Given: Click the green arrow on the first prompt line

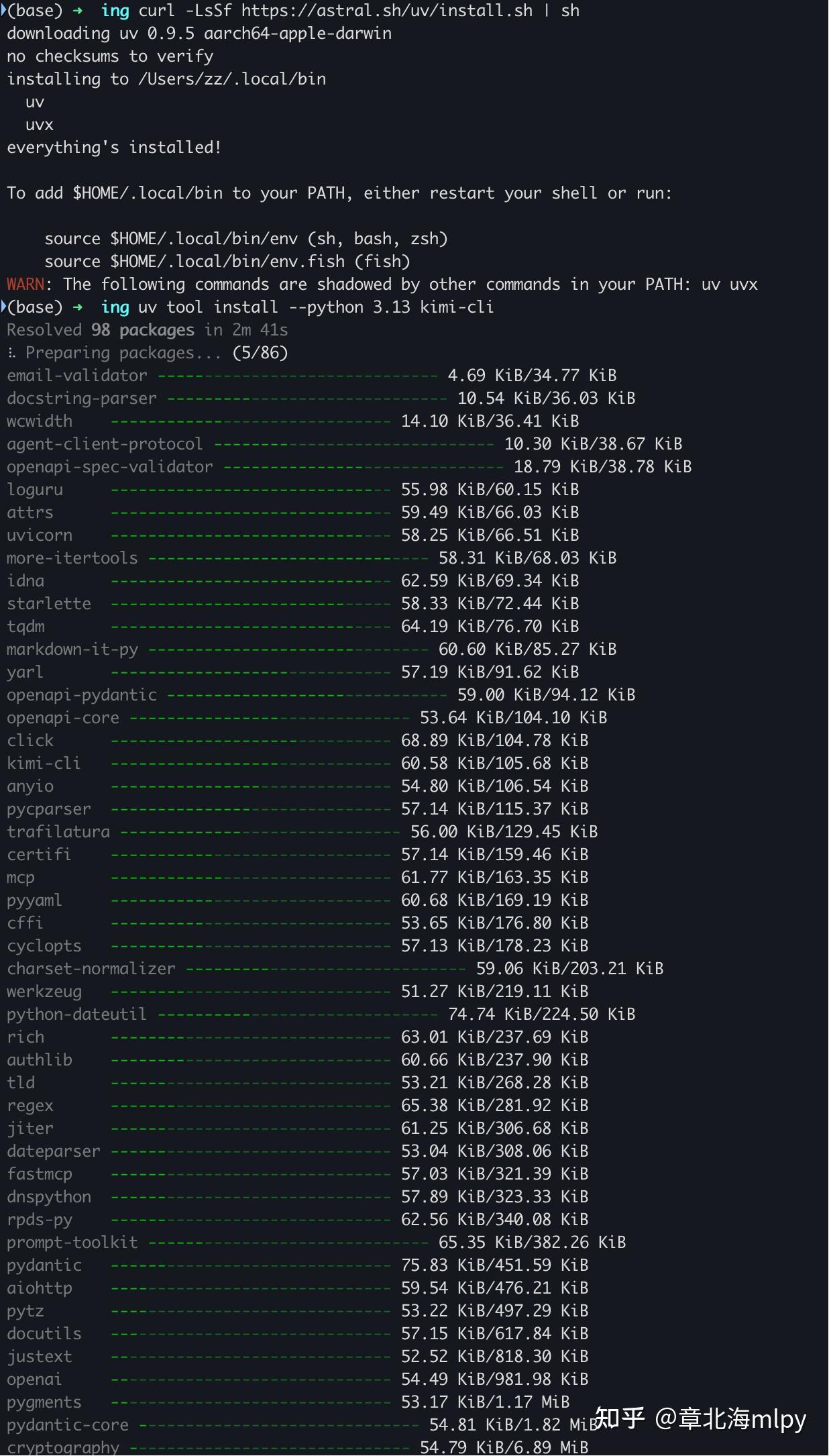Looking at the screenshot, I should tap(78, 11).
